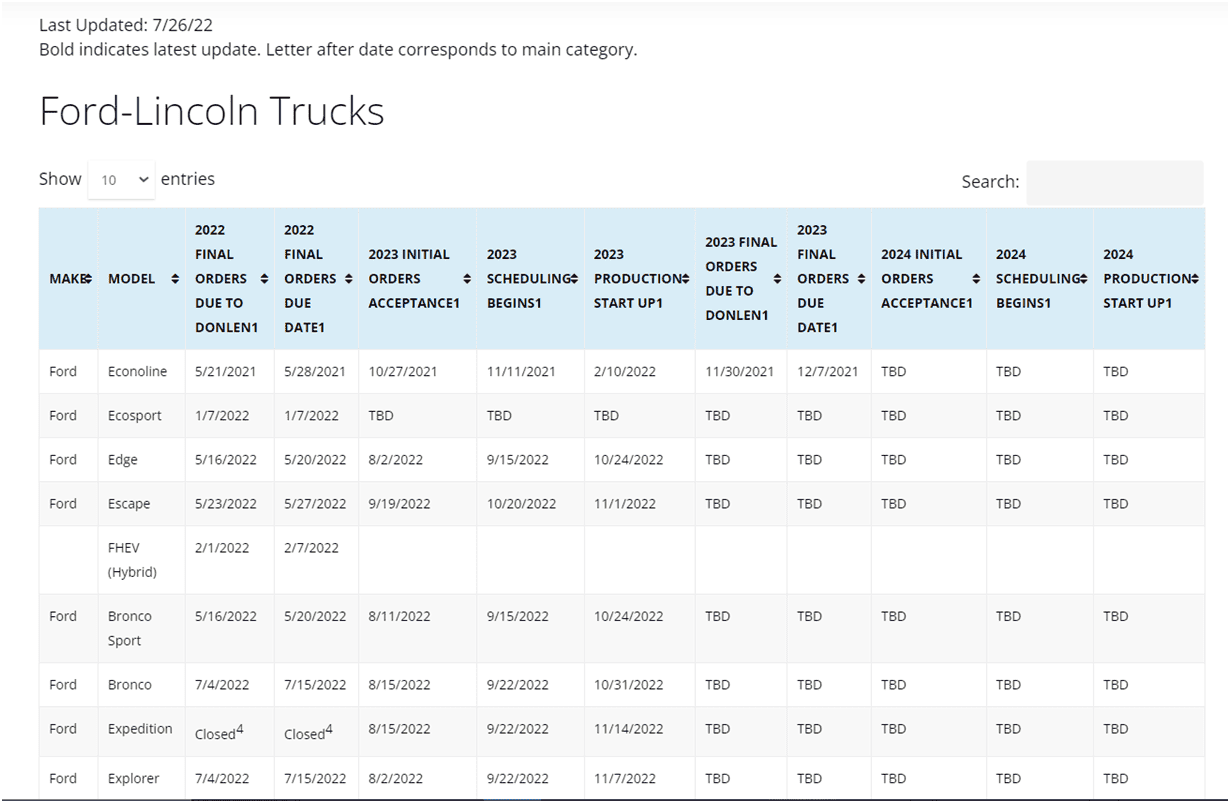Click the 11/14/2022 date in Expedition row

[629, 729]
